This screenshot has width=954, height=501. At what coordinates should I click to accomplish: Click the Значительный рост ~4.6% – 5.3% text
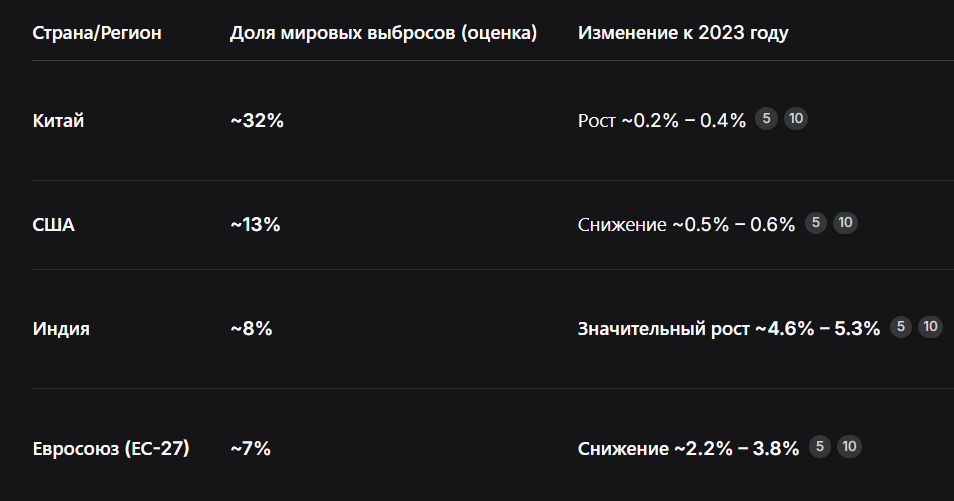point(729,329)
